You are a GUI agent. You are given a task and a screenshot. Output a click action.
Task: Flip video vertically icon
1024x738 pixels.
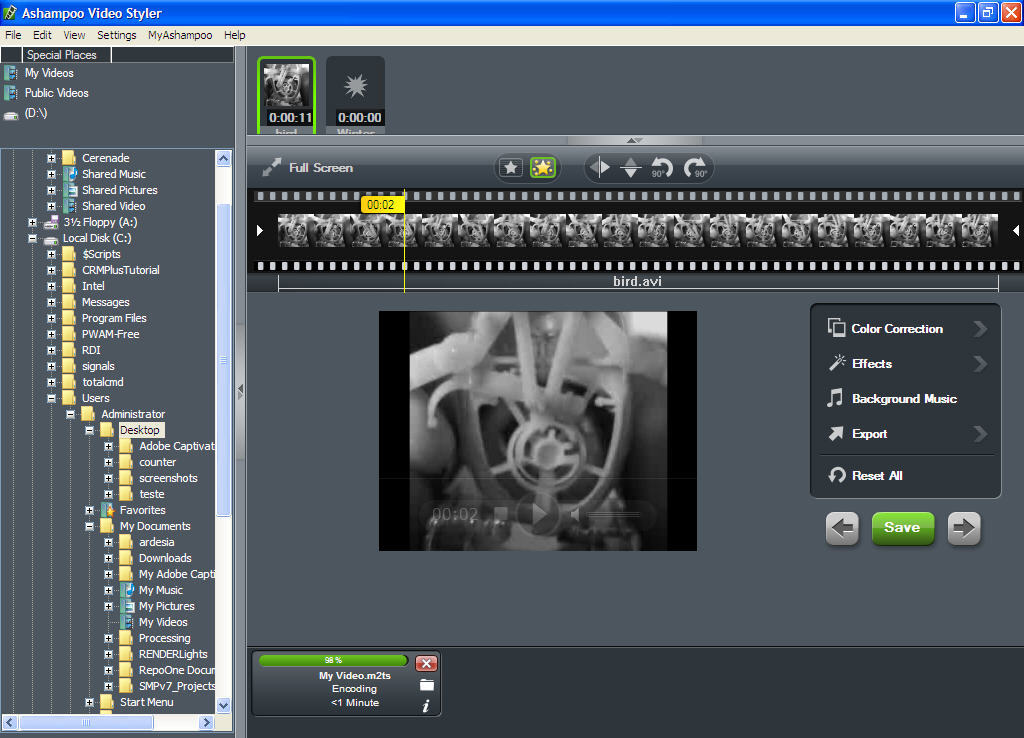(x=630, y=168)
